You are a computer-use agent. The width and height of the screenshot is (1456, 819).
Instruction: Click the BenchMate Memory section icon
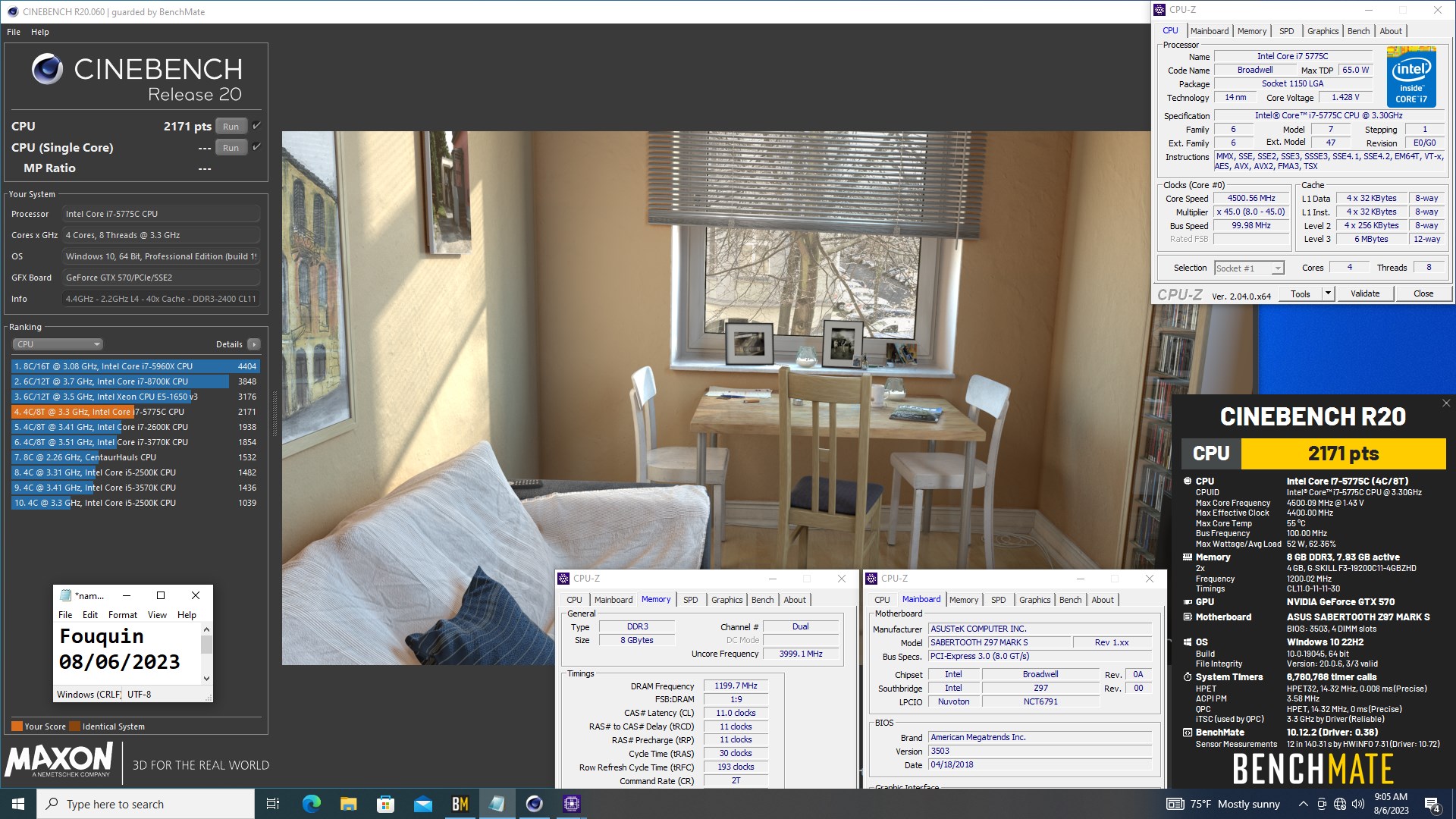click(1188, 557)
